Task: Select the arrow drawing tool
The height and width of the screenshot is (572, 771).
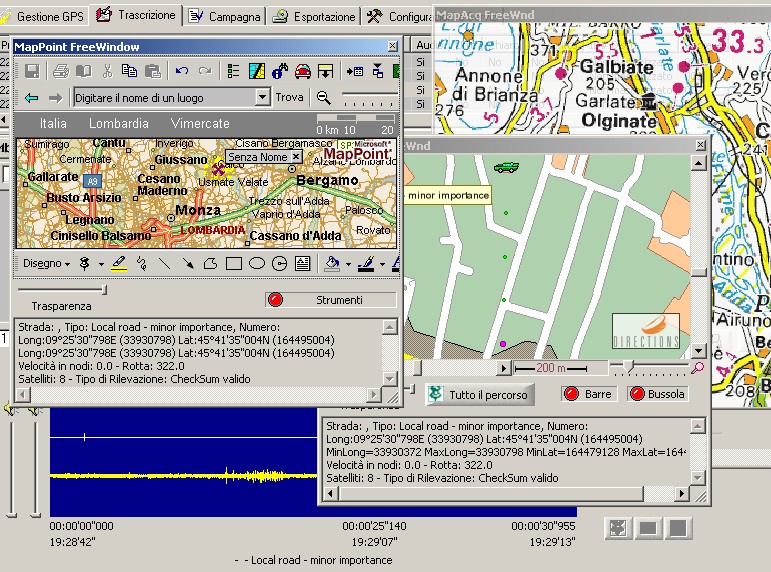Action: pos(187,264)
